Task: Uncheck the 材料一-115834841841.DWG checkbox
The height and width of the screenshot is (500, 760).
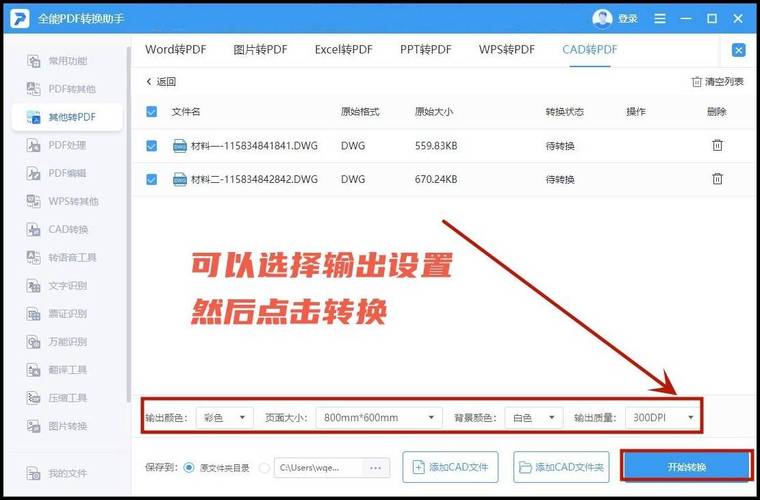Action: pyautogui.click(x=152, y=145)
